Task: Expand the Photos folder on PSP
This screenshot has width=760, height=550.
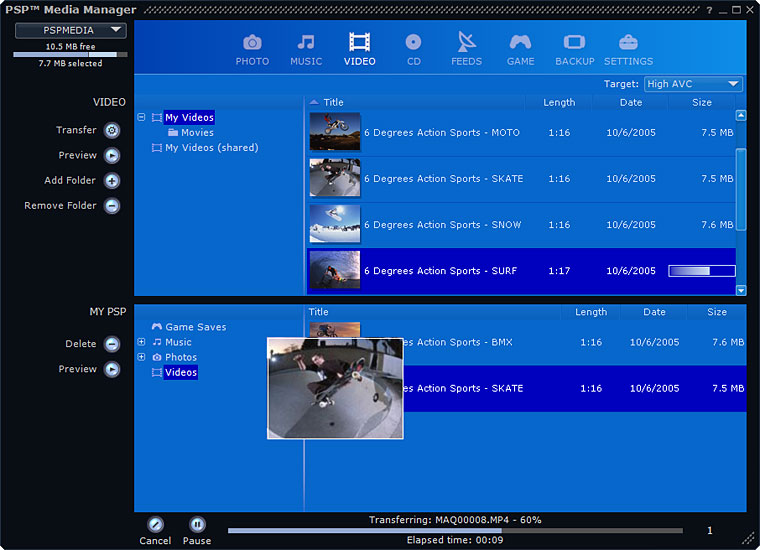Action: pos(141,357)
